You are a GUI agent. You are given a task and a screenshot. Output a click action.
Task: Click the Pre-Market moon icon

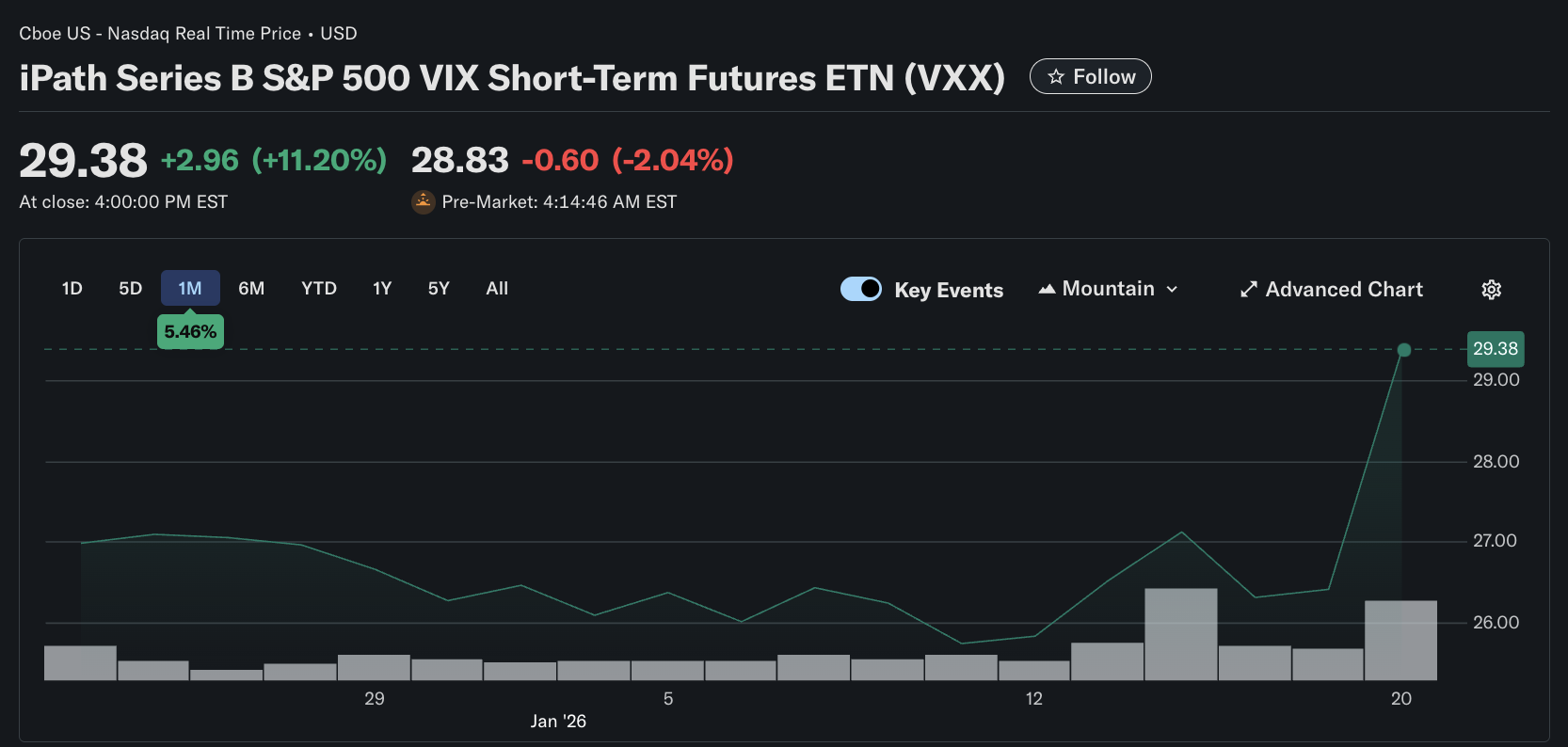pyautogui.click(x=423, y=201)
